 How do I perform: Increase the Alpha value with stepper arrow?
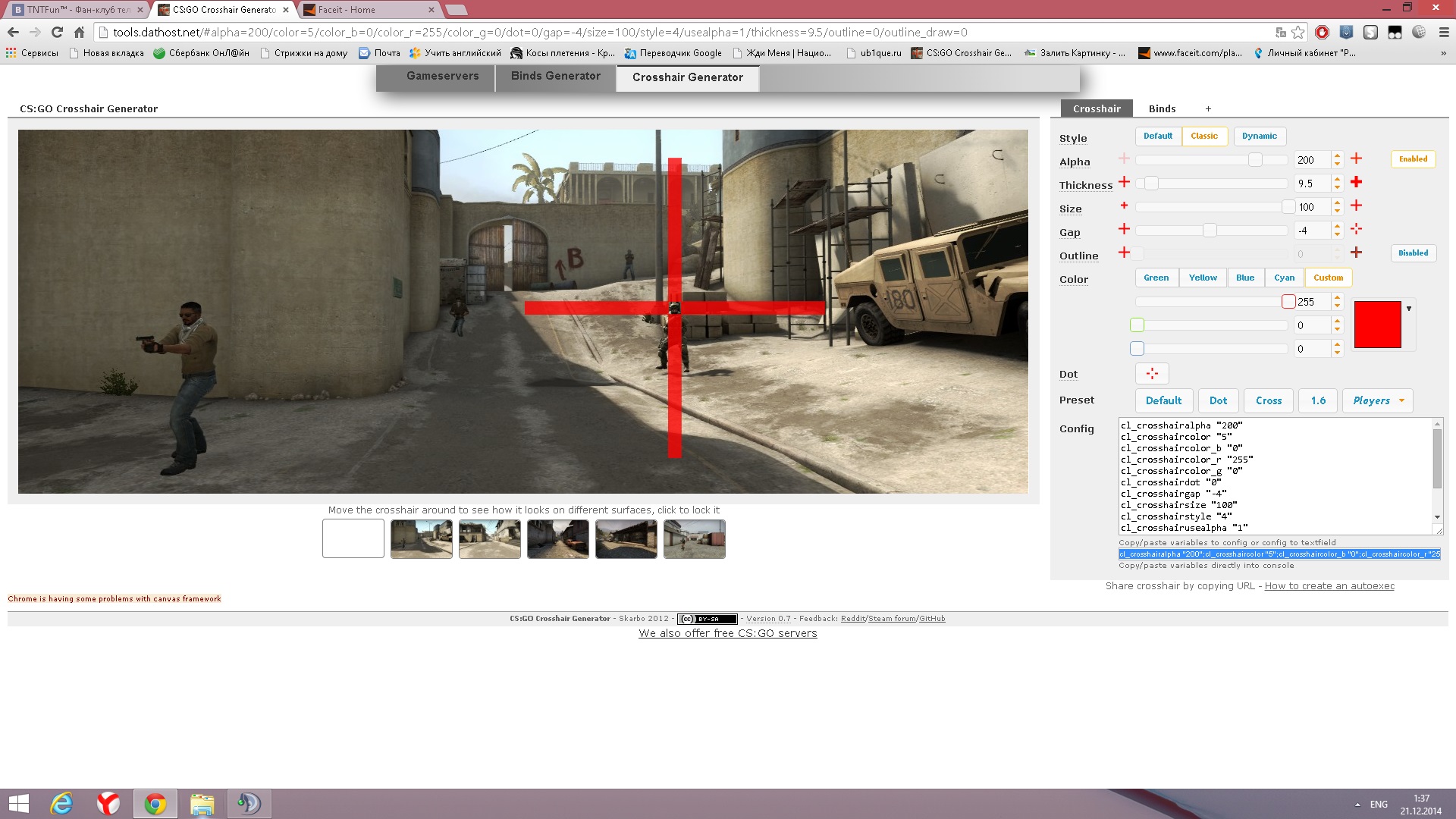[x=1338, y=156]
